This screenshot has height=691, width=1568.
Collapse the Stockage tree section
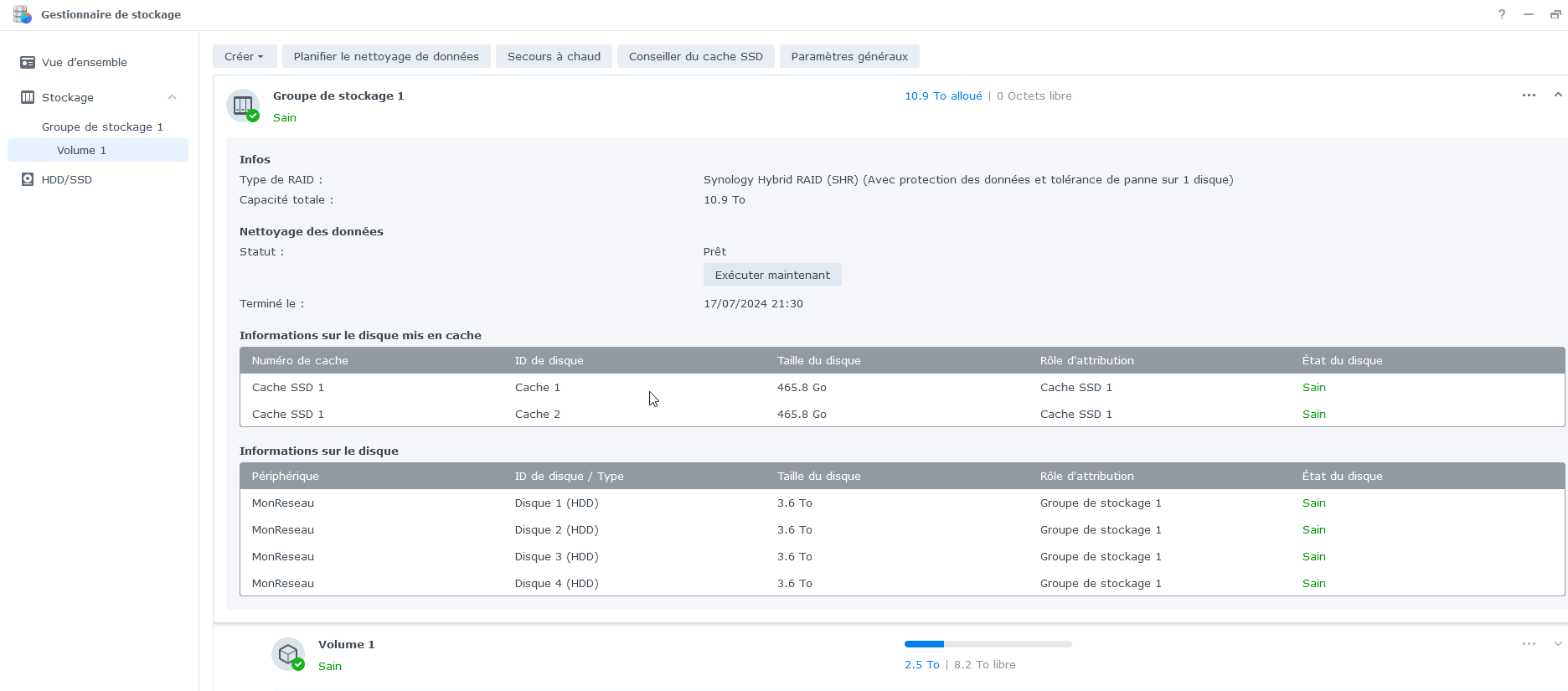(172, 97)
